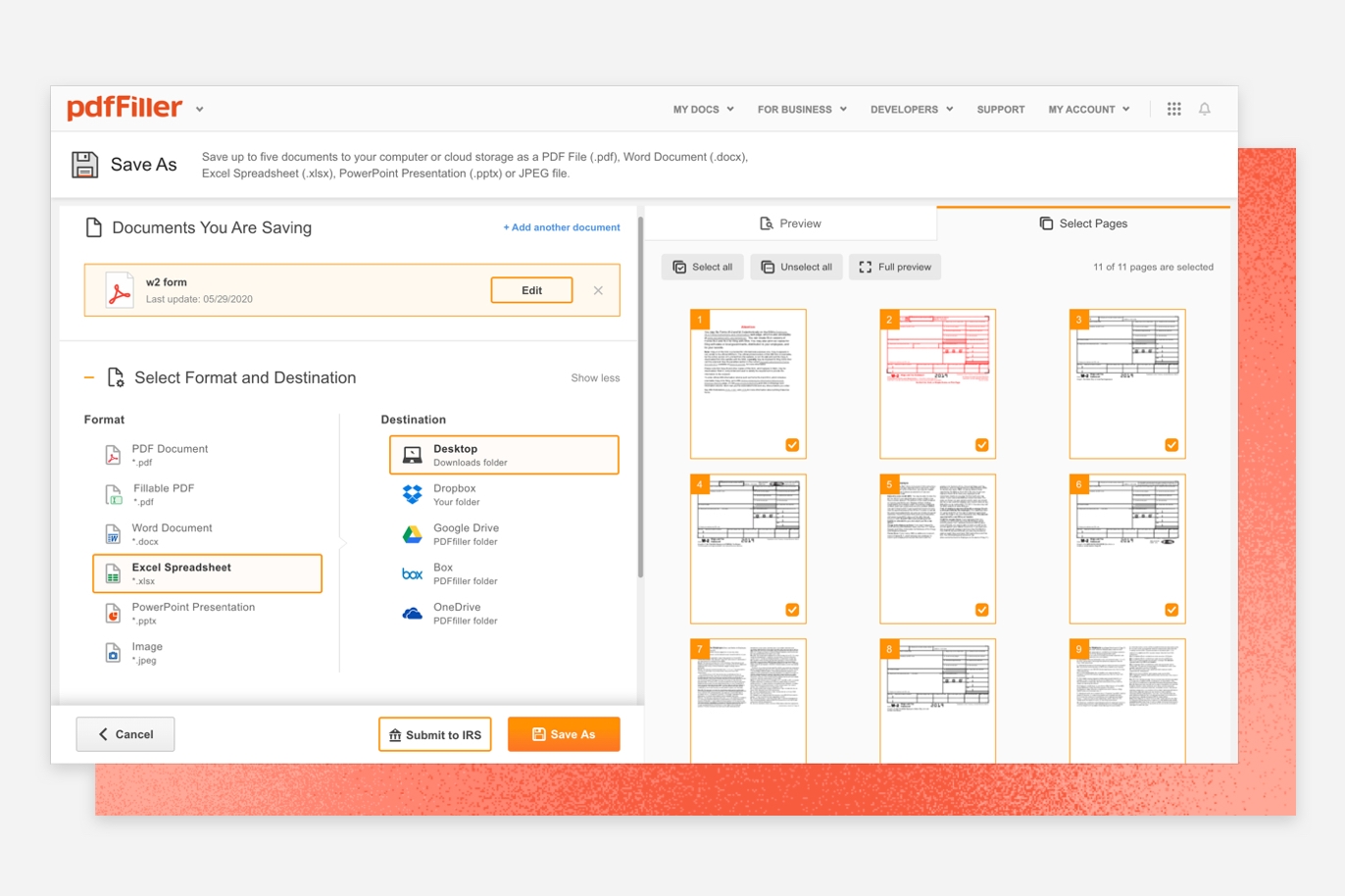Screen dimensions: 1345x896
Task: Click the Unselect all button
Action: click(x=797, y=267)
